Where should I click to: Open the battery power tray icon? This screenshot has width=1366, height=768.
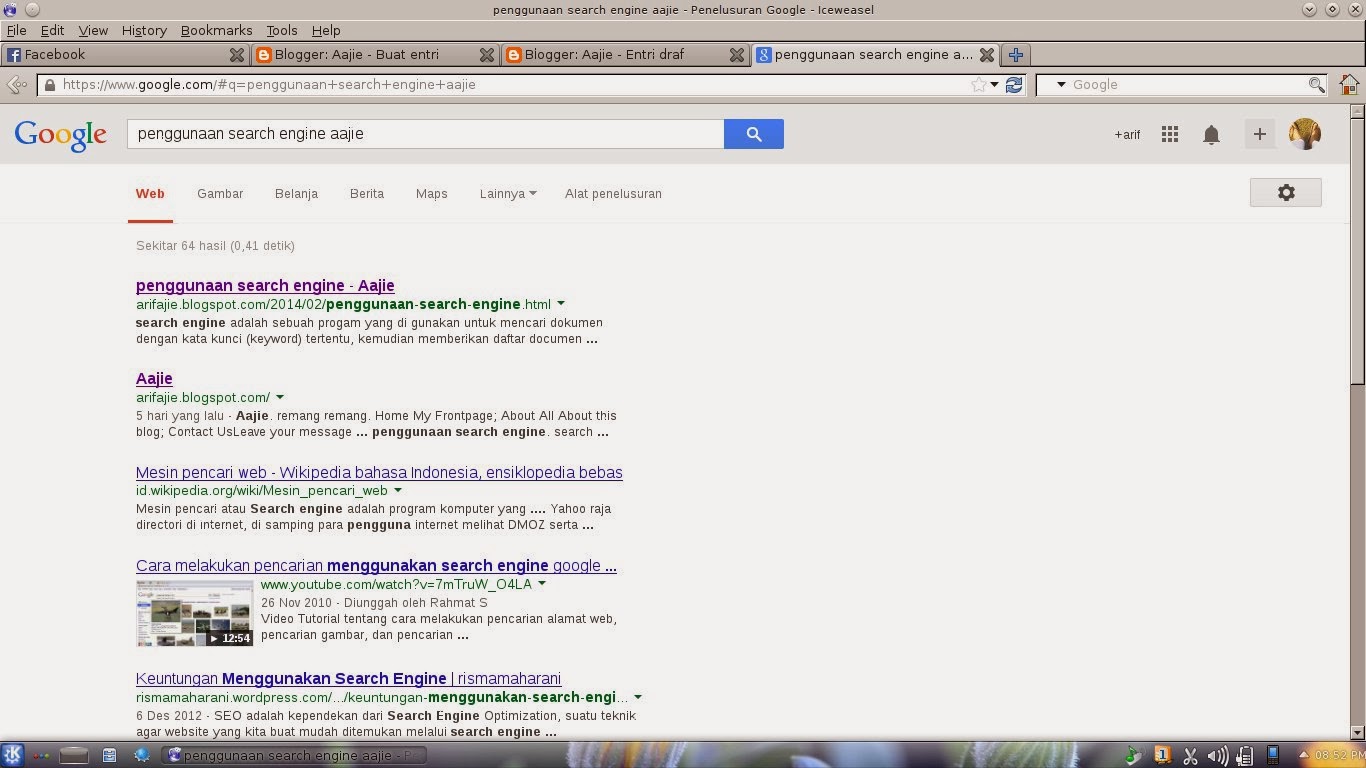click(1245, 756)
